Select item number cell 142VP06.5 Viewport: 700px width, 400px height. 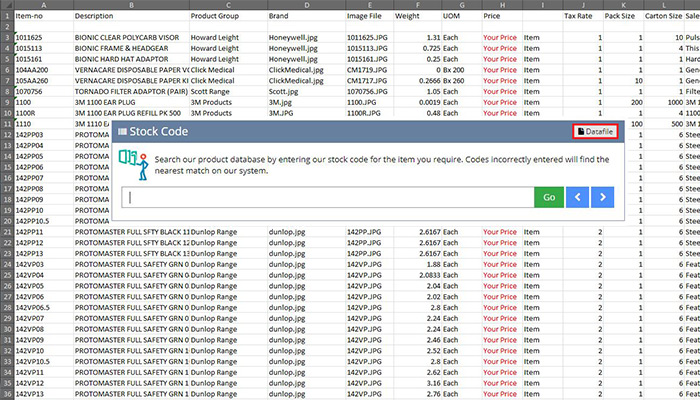[44, 308]
